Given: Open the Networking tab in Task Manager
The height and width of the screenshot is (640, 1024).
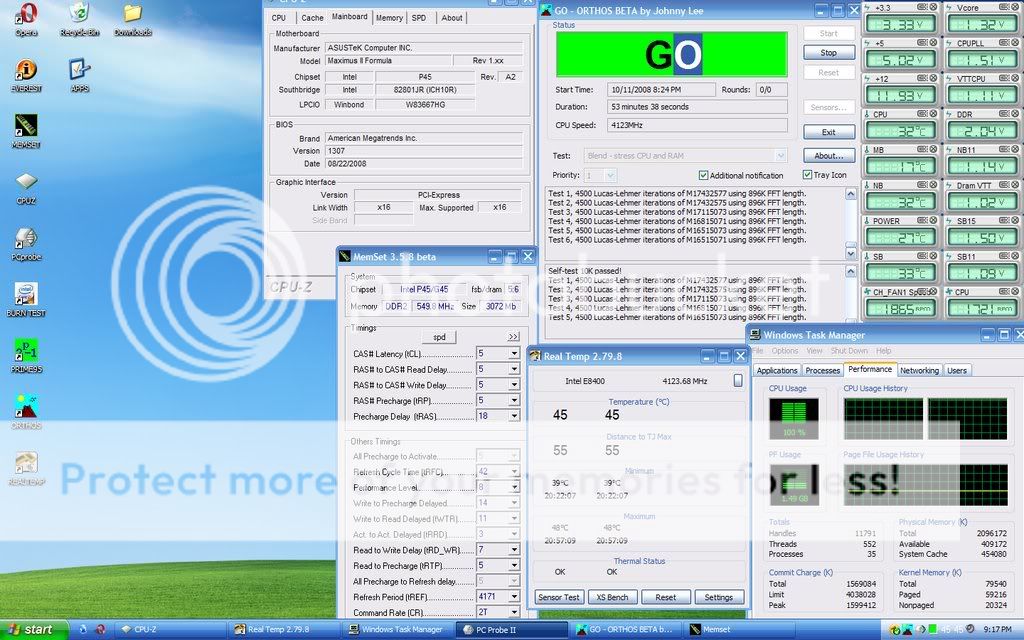Looking at the screenshot, I should point(919,370).
